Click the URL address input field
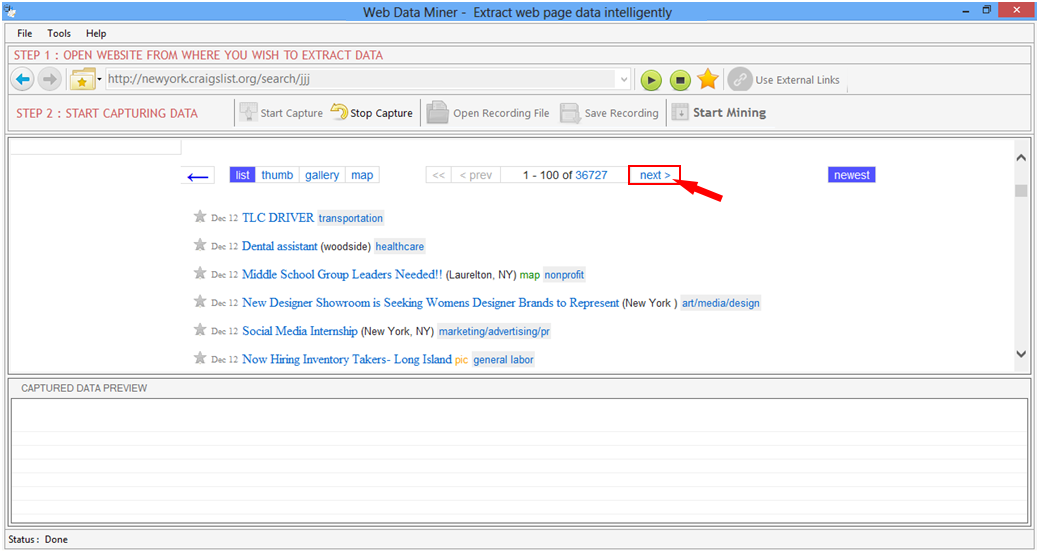The image size is (1039, 551). (x=360, y=80)
